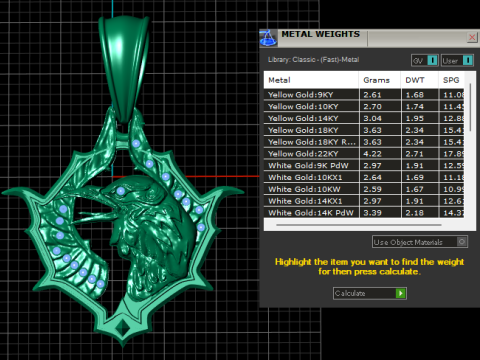Viewport: 480px width, 360px height.
Task: Select the White Gold:14KX1 row
Action: pyautogui.click(x=364, y=201)
